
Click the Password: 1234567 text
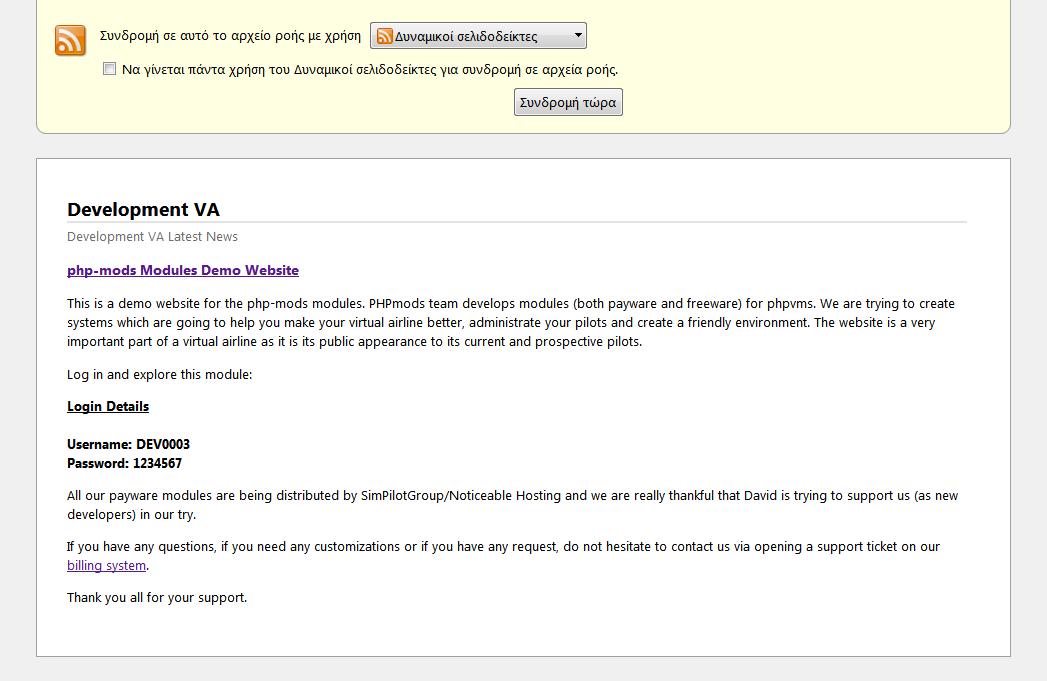click(x=124, y=463)
